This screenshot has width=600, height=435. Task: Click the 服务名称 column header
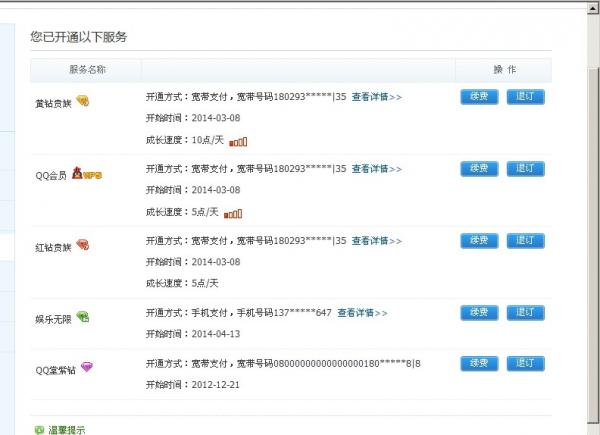coord(87,70)
